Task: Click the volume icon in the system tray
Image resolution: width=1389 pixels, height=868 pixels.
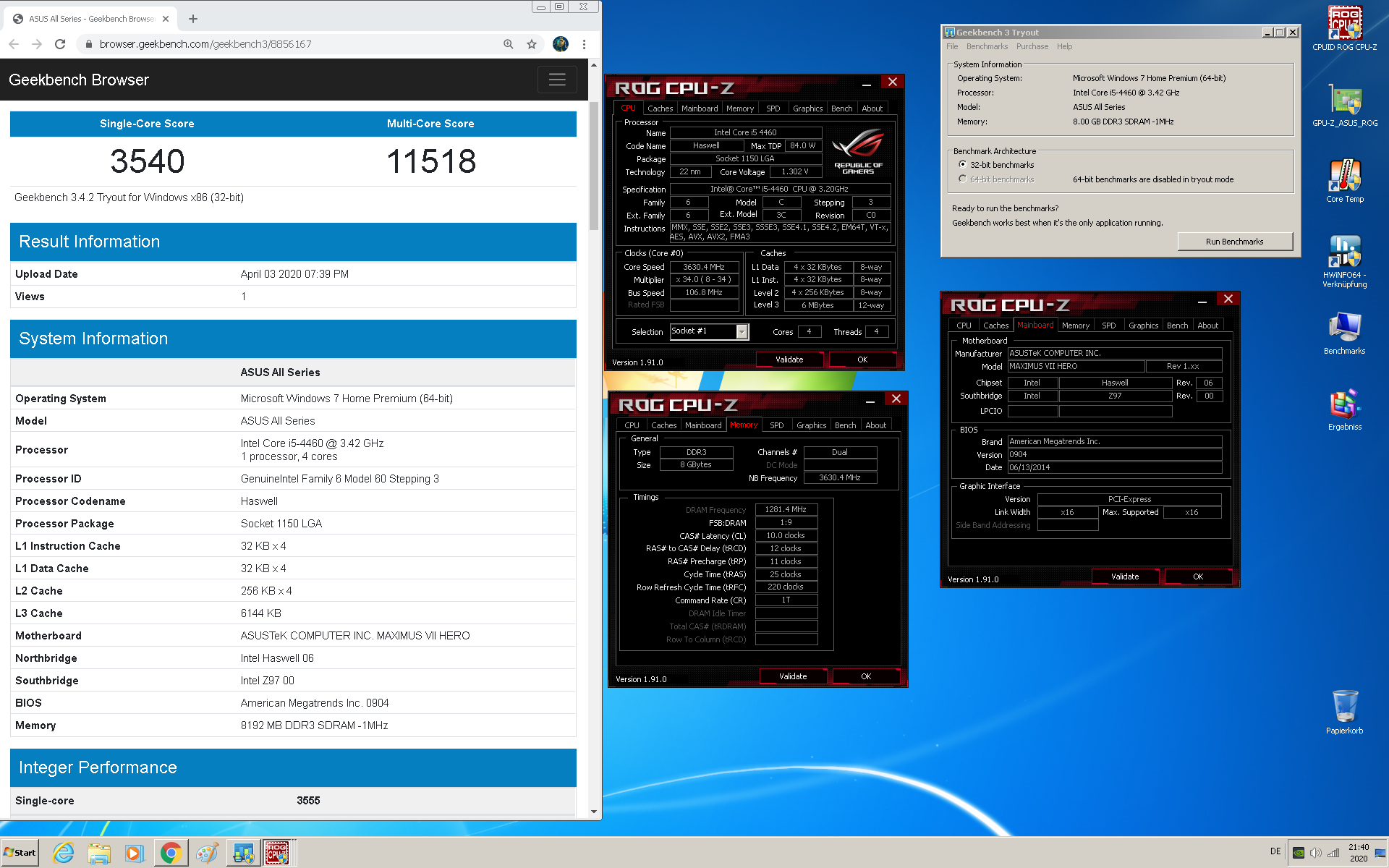Action: 1316,853
